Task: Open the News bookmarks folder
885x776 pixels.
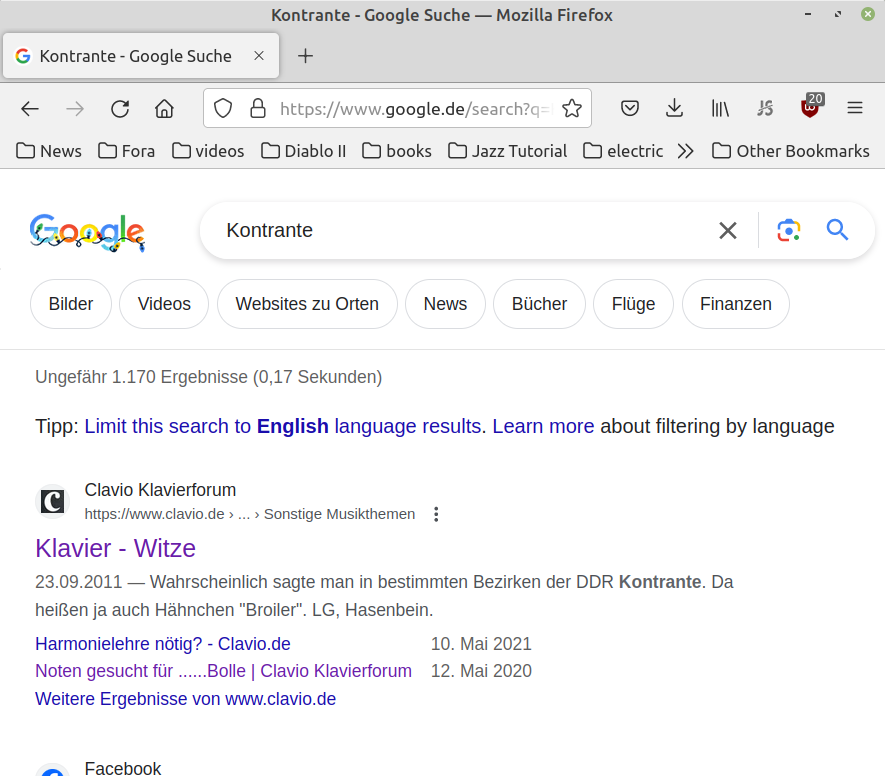Action: click(x=49, y=151)
